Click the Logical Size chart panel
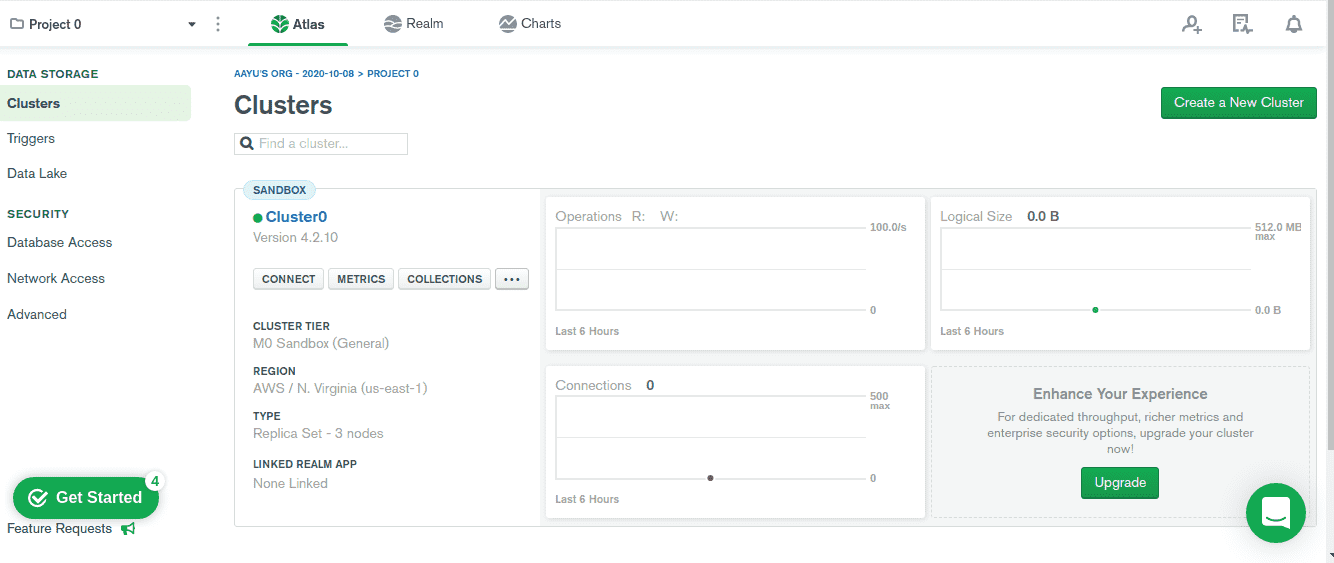 (1120, 273)
